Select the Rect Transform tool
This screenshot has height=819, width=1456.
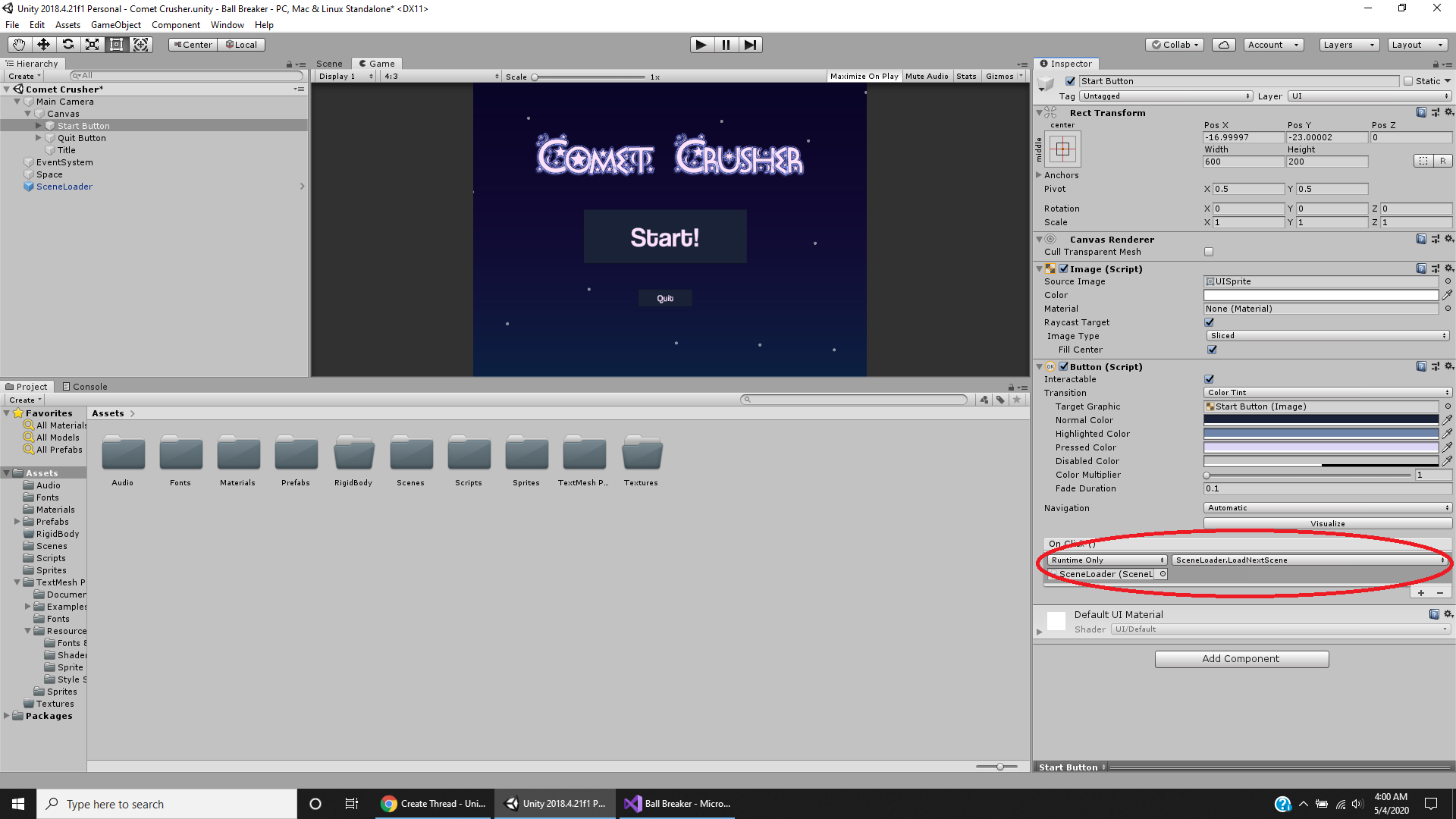point(116,45)
